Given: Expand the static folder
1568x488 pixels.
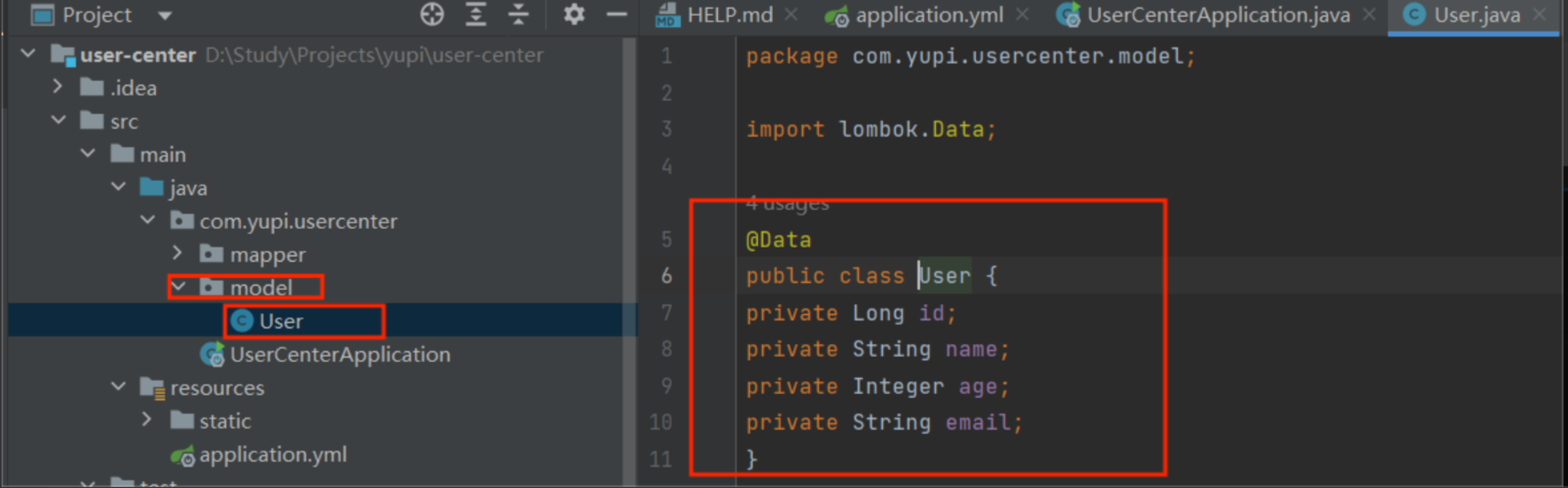Looking at the screenshot, I should pyautogui.click(x=147, y=420).
